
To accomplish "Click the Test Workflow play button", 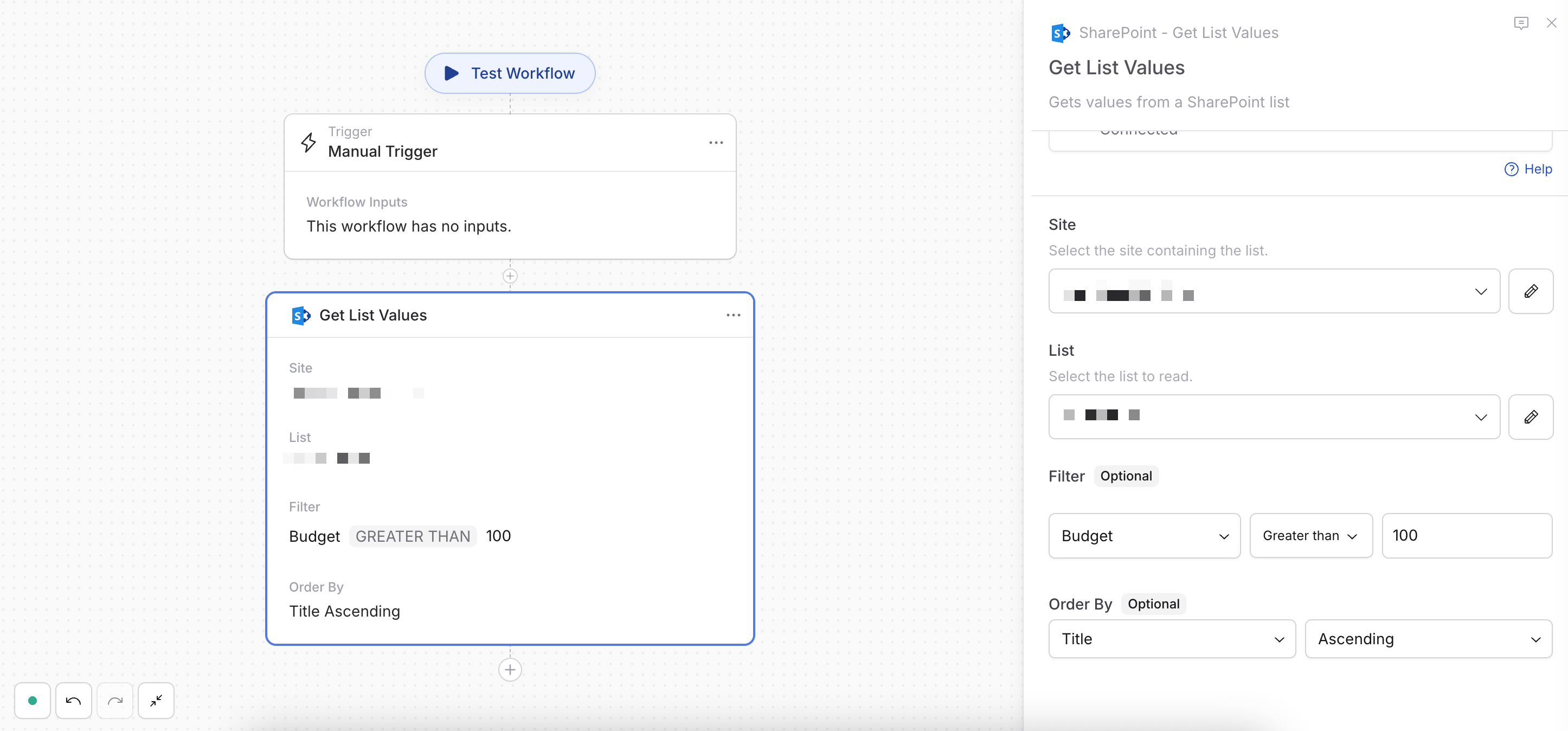I will coord(510,73).
